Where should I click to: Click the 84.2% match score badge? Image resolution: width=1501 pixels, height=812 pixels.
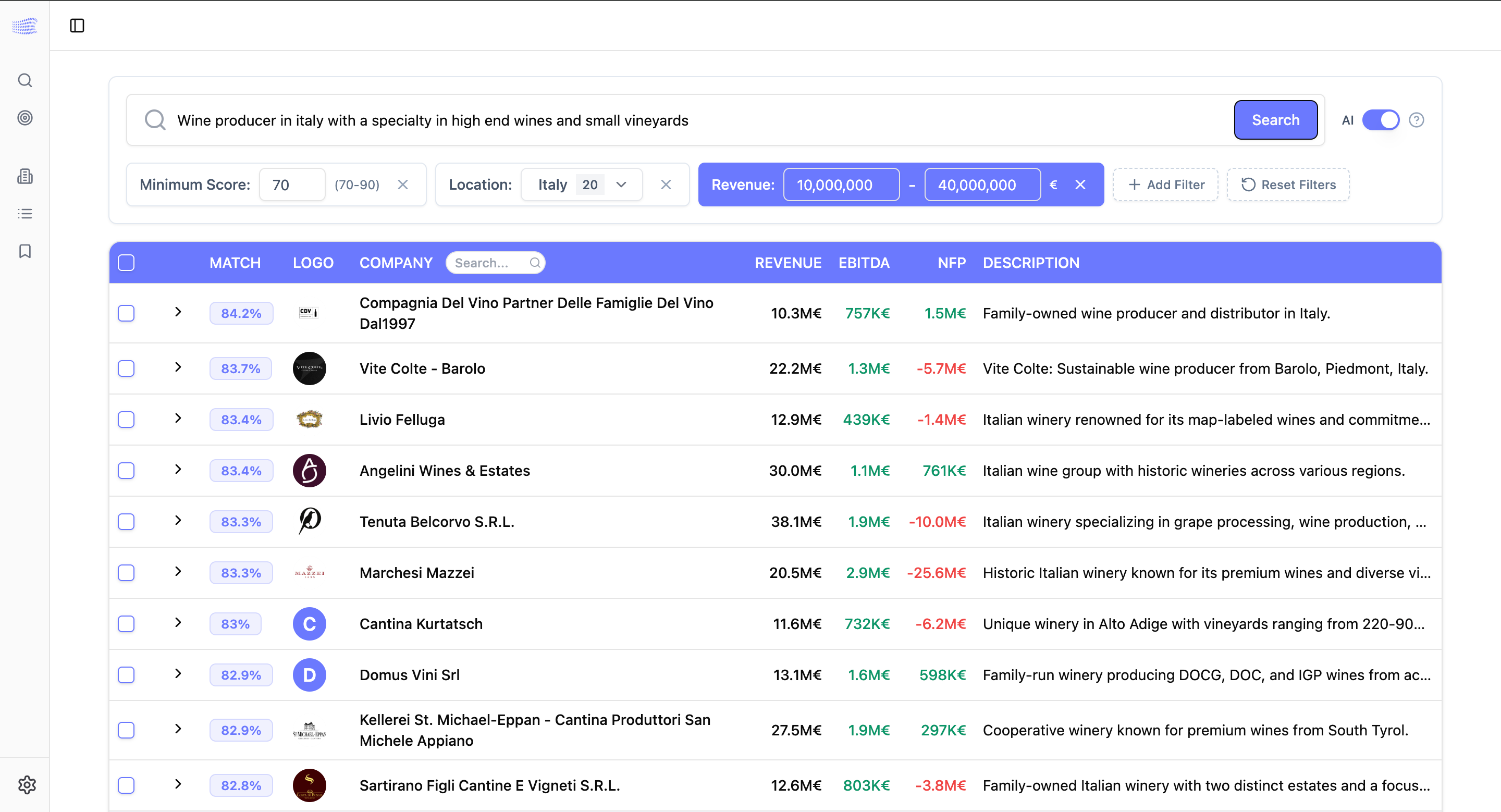click(x=241, y=313)
